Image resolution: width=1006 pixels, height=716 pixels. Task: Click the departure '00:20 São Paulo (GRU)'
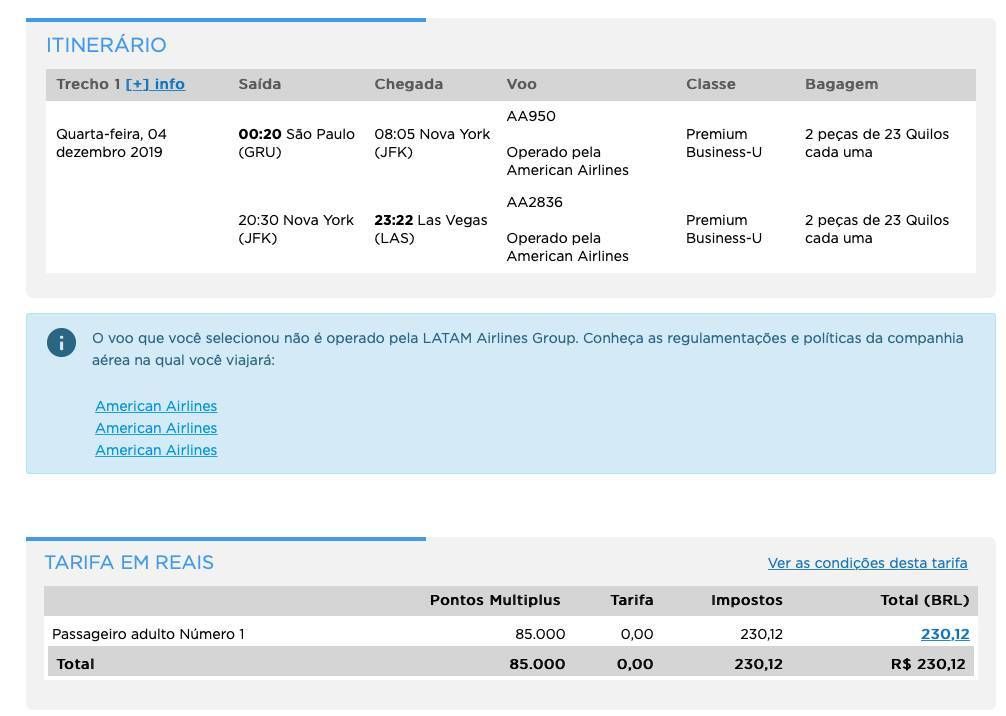(x=296, y=143)
